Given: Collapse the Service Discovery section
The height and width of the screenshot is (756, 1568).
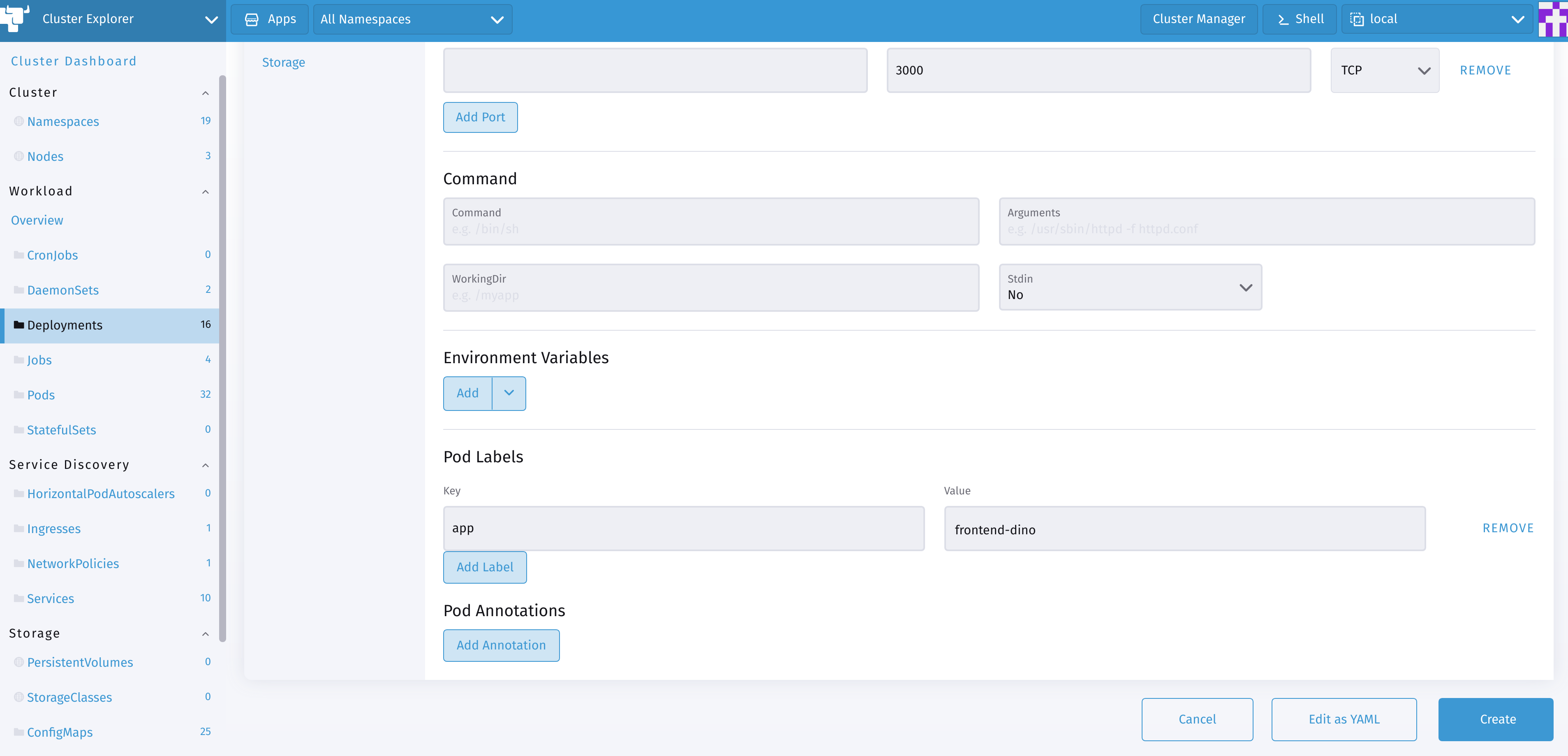Looking at the screenshot, I should (205, 466).
